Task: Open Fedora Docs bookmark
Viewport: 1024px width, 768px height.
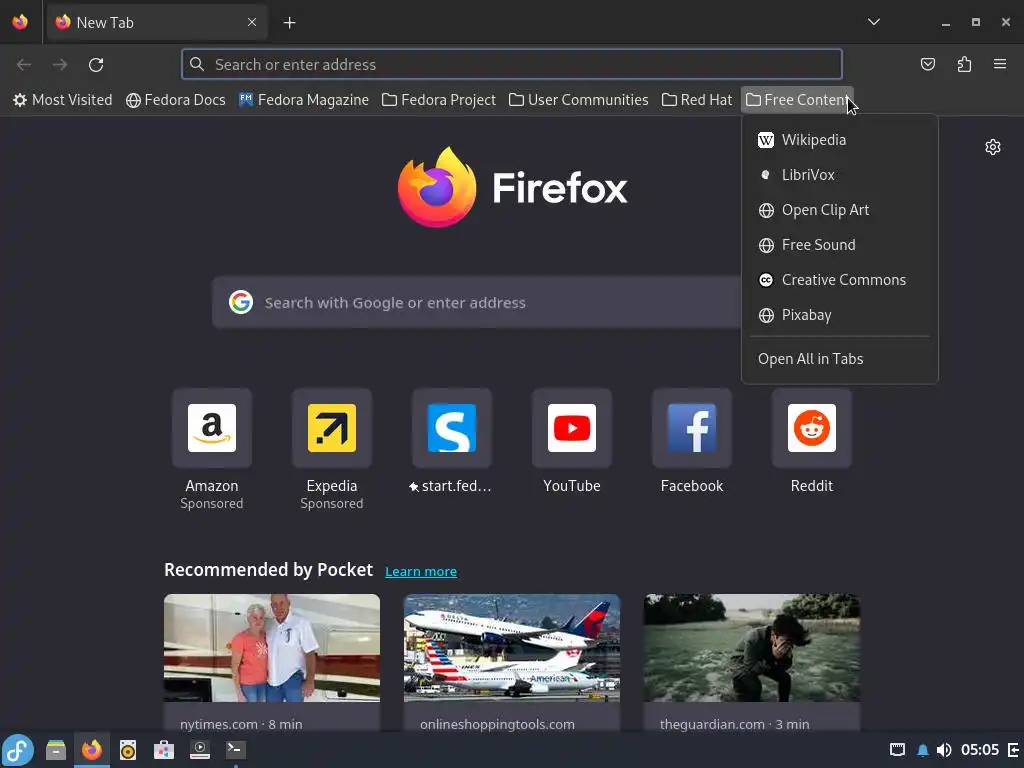Action: coord(176,100)
